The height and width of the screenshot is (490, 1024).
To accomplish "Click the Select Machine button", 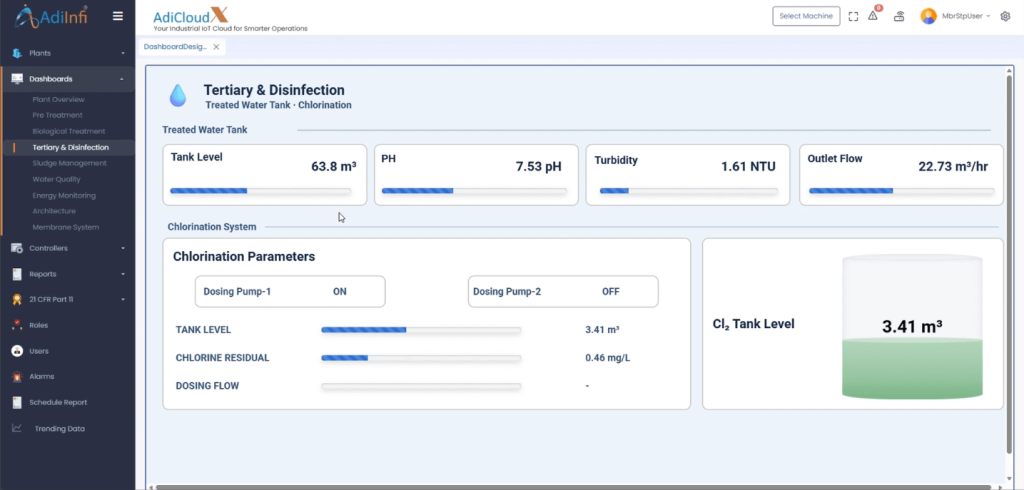I will tap(806, 16).
